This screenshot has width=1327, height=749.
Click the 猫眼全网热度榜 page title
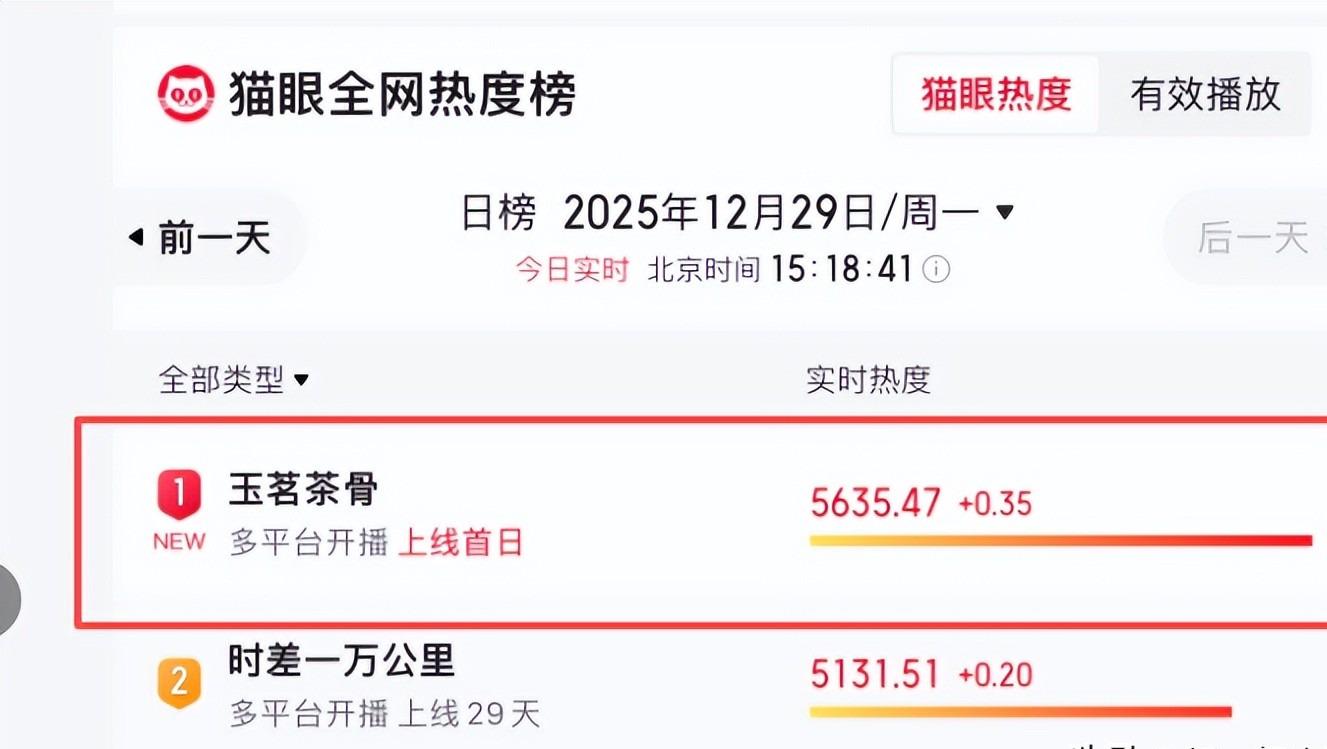point(402,96)
